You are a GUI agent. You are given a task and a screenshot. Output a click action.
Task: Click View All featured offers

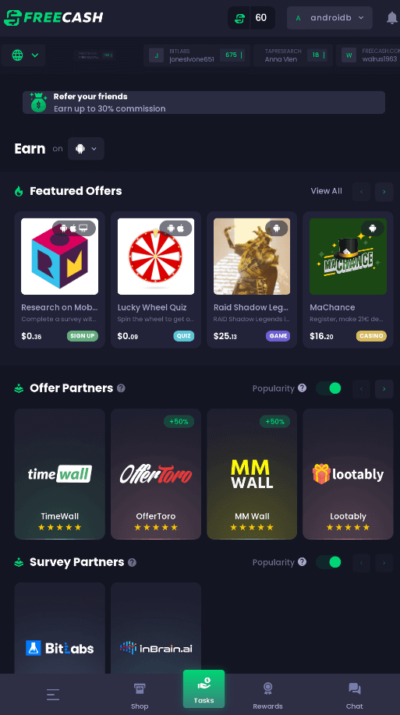pos(326,191)
